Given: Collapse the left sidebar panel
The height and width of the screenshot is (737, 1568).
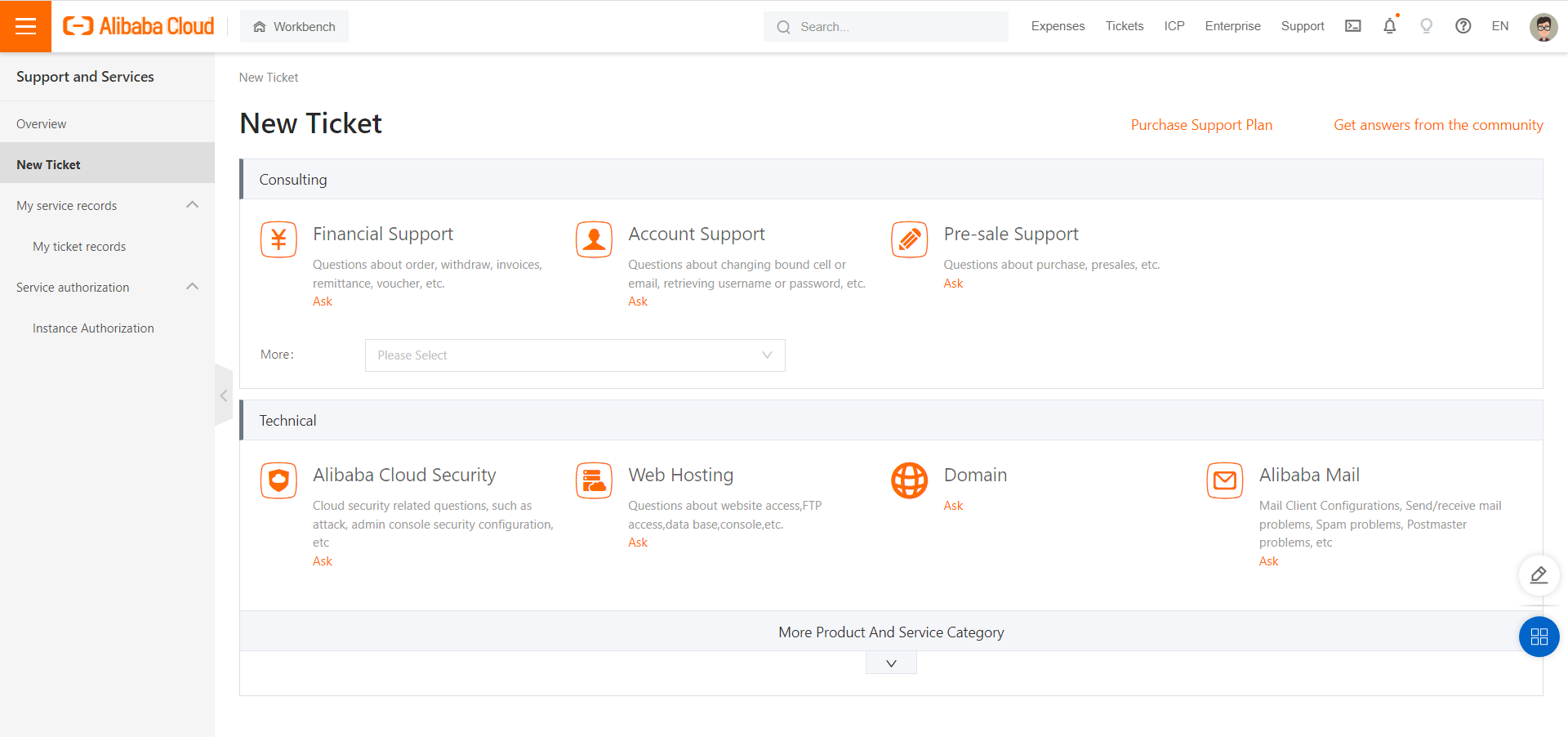Looking at the screenshot, I should (x=224, y=395).
